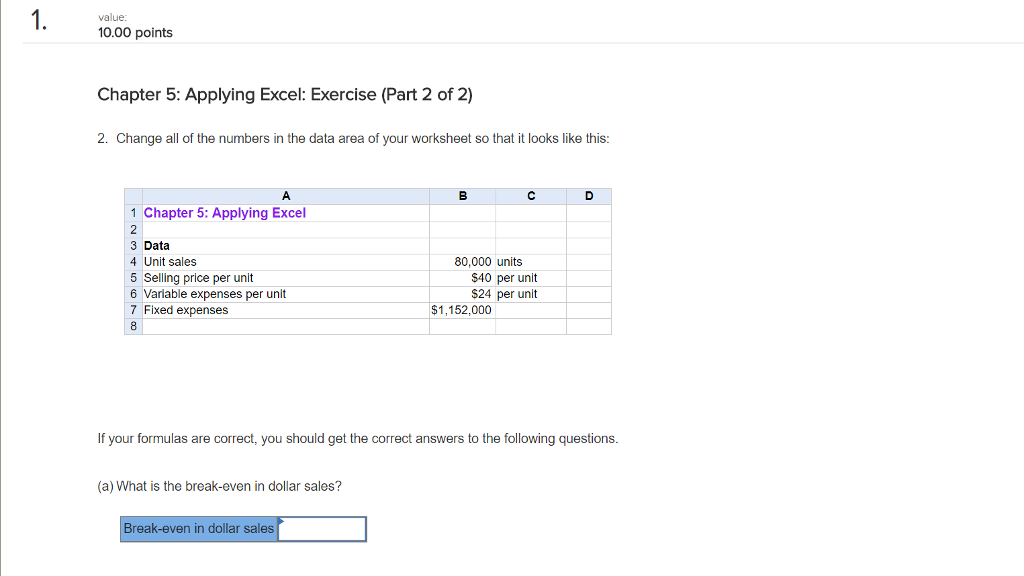The image size is (1024, 576).
Task: Select row number 1 in the spreadsheet
Action: pos(133,212)
